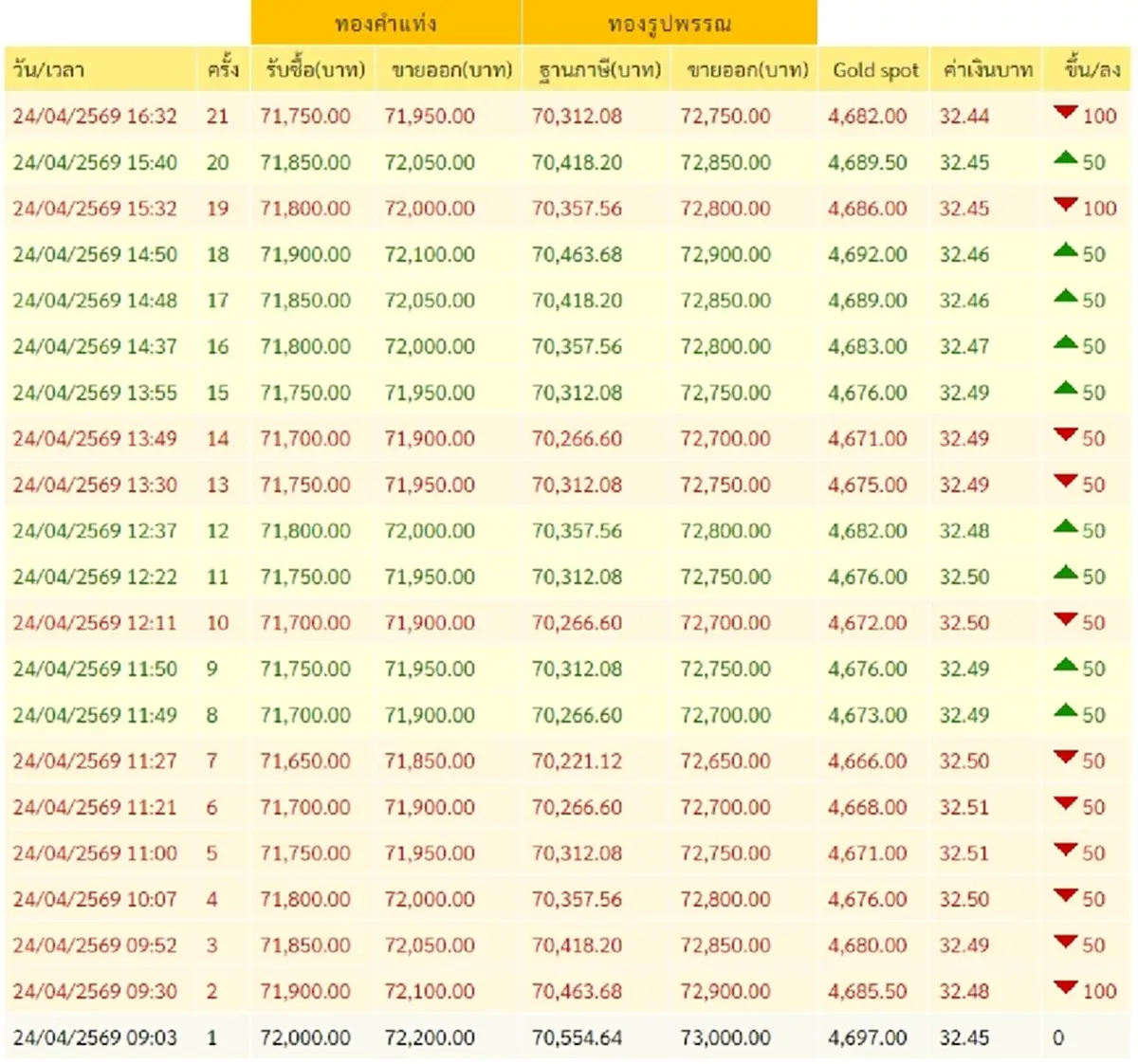Select the timestamp 24/04/2569 16:32
The image size is (1138, 1064).
[96, 117]
